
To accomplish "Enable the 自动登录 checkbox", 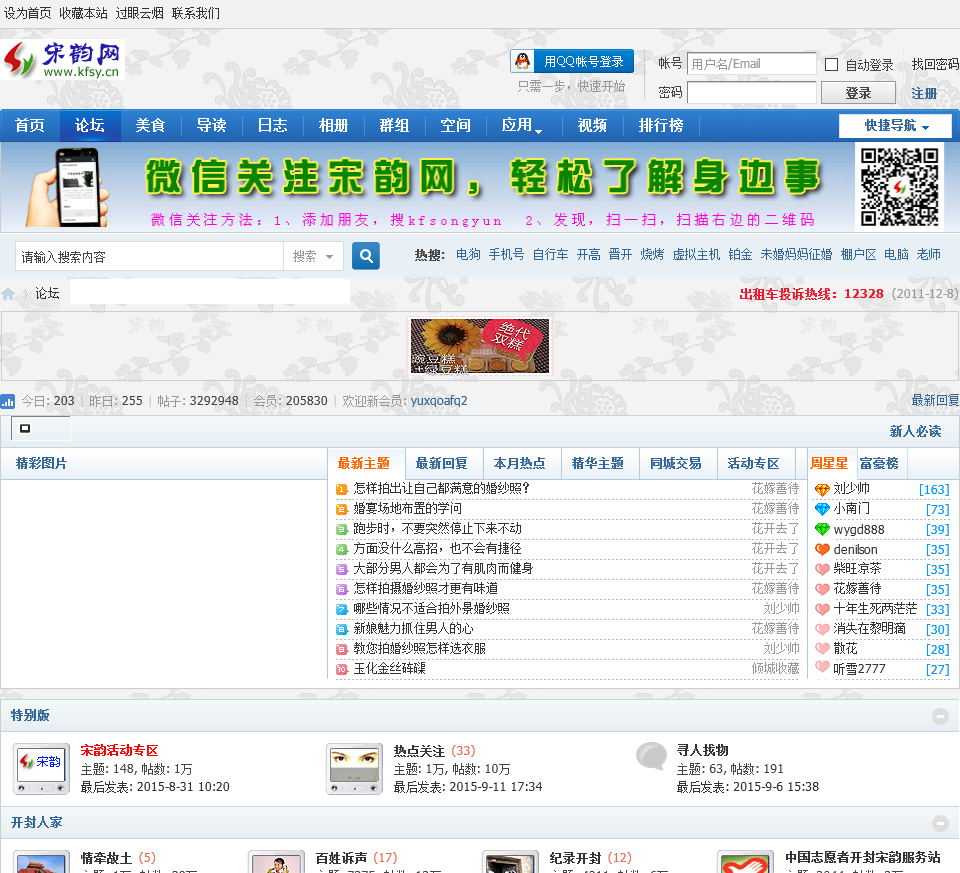I will (831, 64).
